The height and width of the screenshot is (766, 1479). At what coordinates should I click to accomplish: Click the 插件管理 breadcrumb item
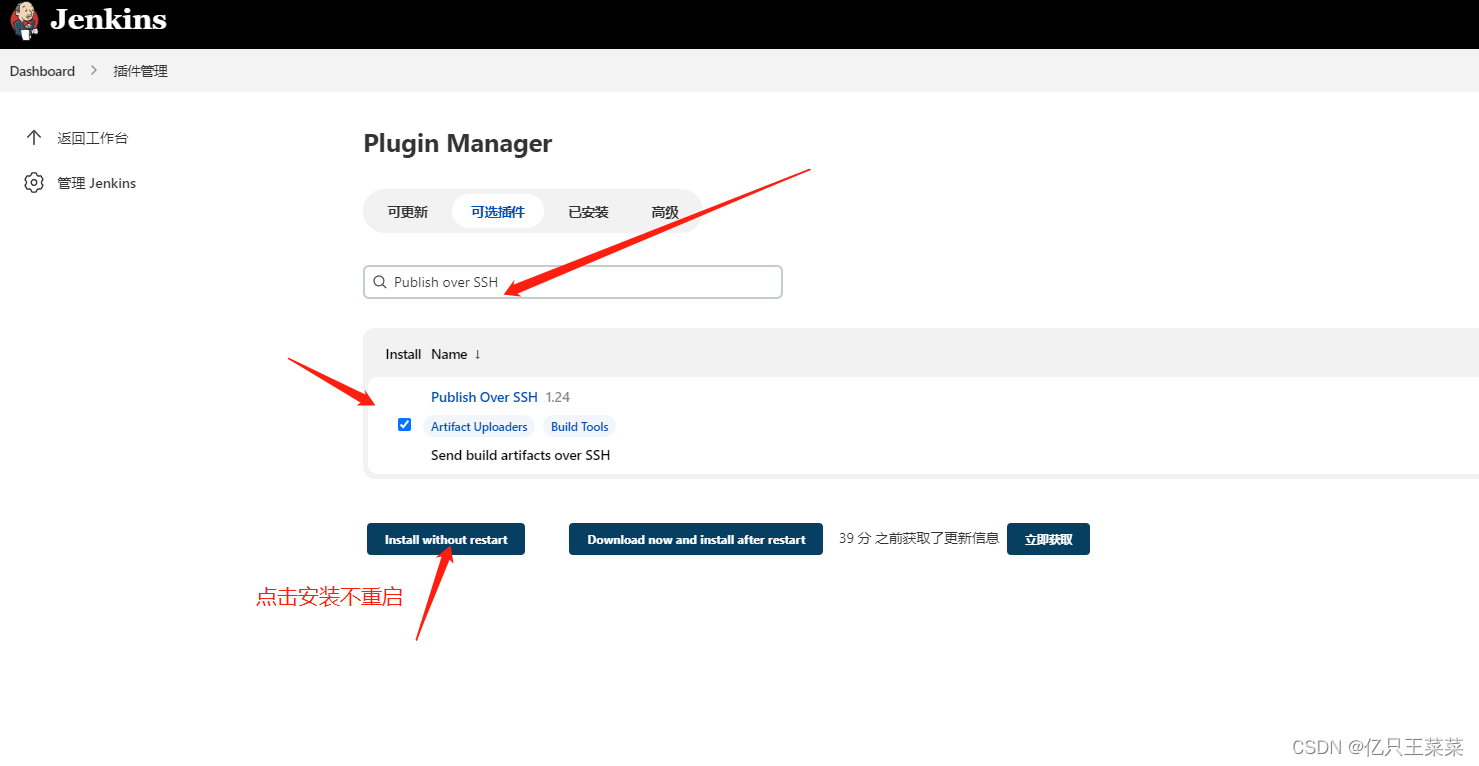(x=140, y=71)
